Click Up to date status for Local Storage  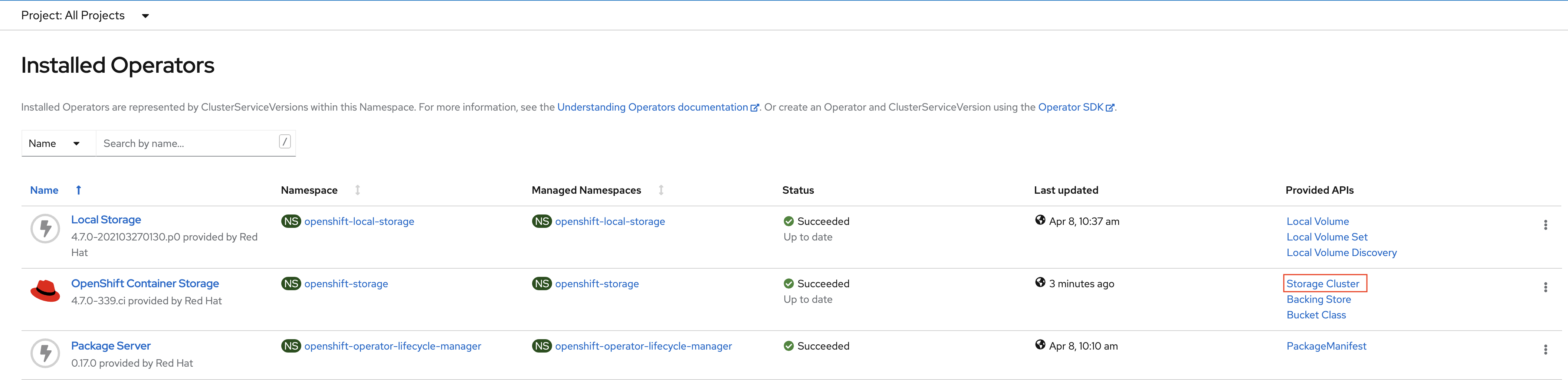[808, 237]
